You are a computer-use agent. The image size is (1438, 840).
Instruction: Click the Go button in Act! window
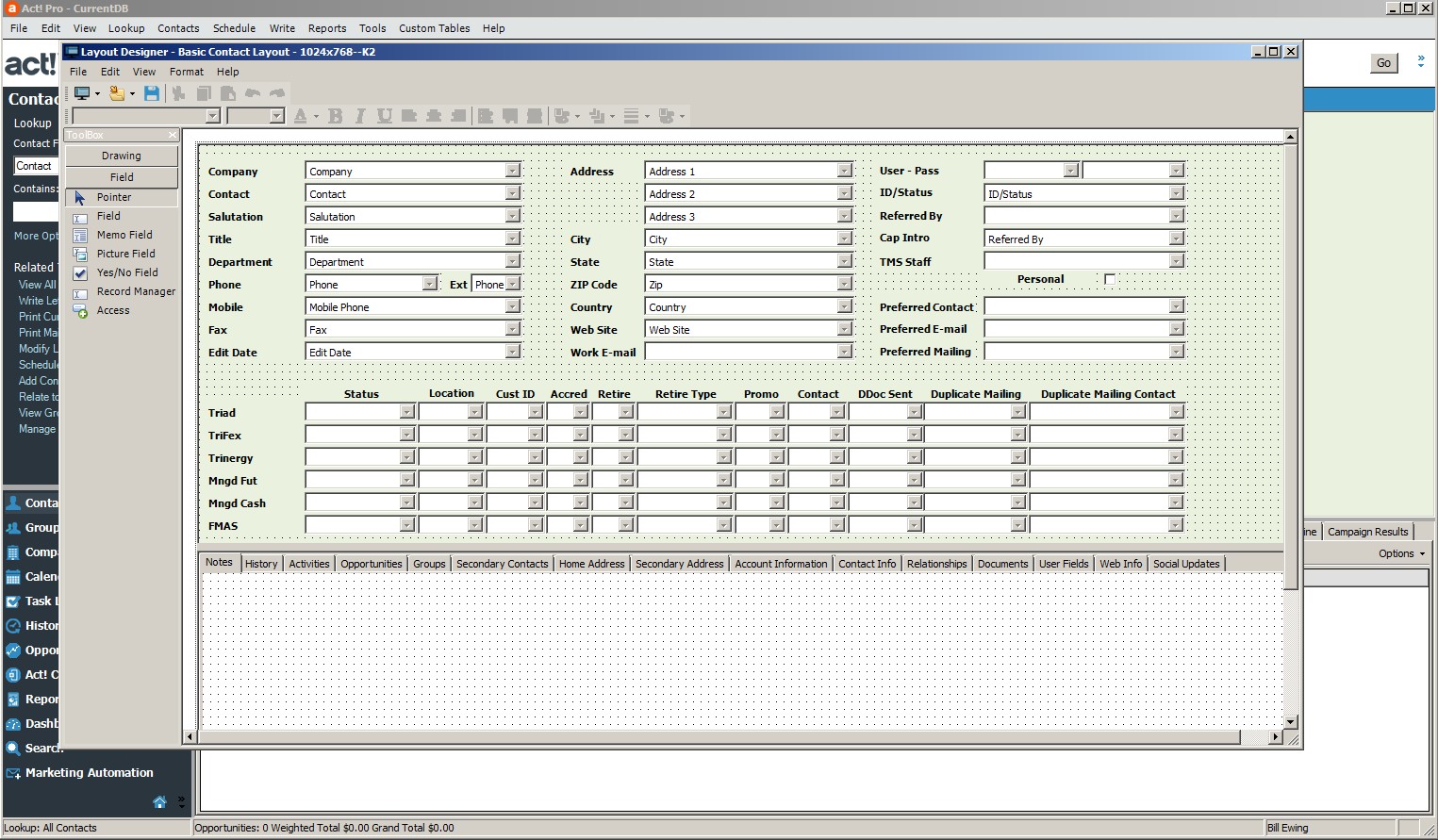click(1383, 63)
